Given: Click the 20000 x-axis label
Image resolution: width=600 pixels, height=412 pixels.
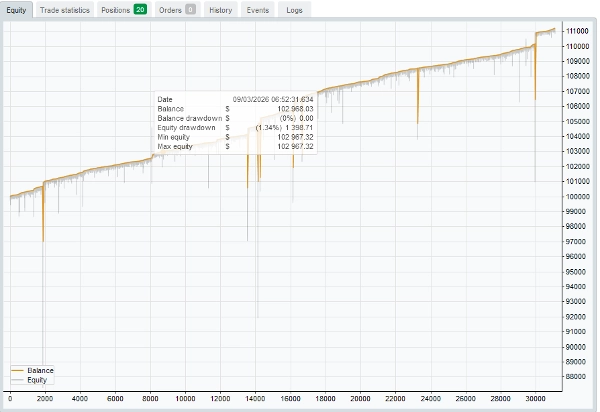Looking at the screenshot, I should [x=360, y=398].
